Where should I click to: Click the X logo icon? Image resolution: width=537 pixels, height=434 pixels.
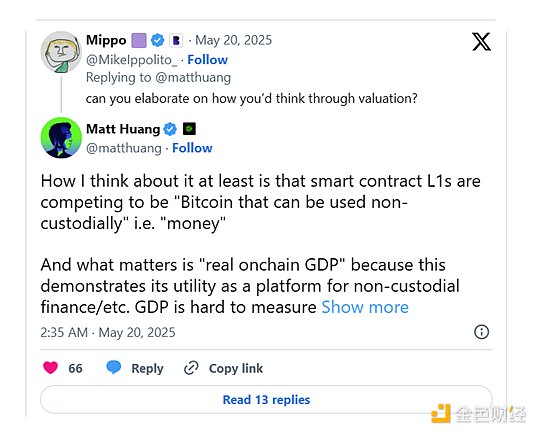(x=481, y=41)
